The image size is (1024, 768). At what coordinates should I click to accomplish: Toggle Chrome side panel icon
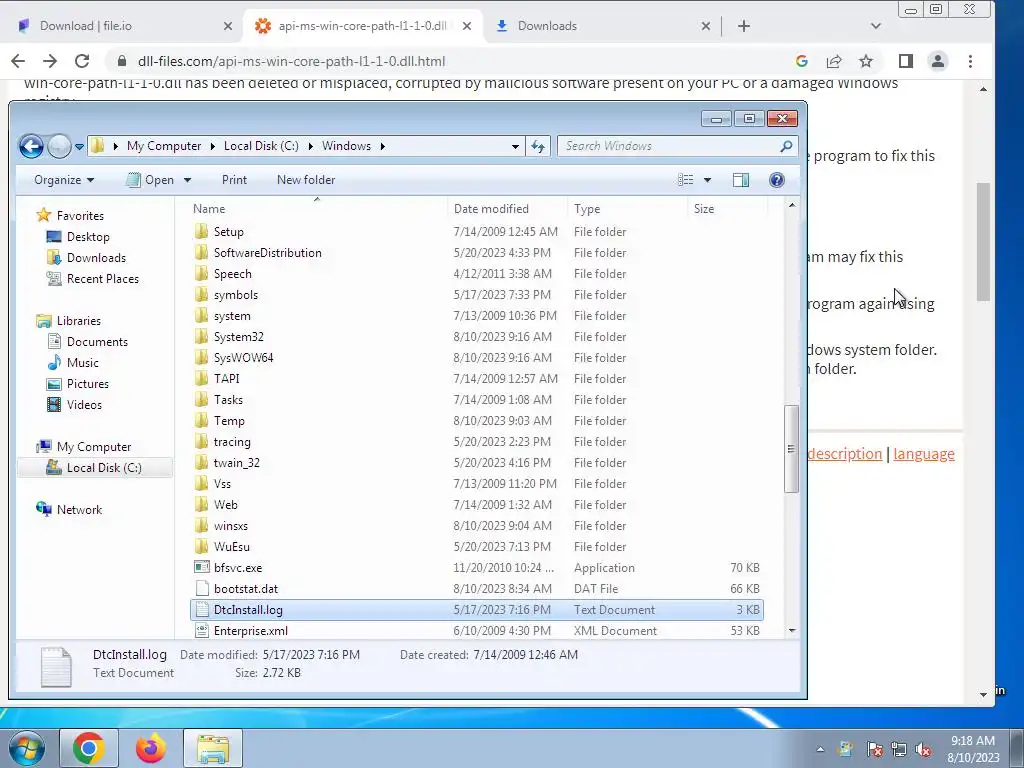(x=906, y=61)
